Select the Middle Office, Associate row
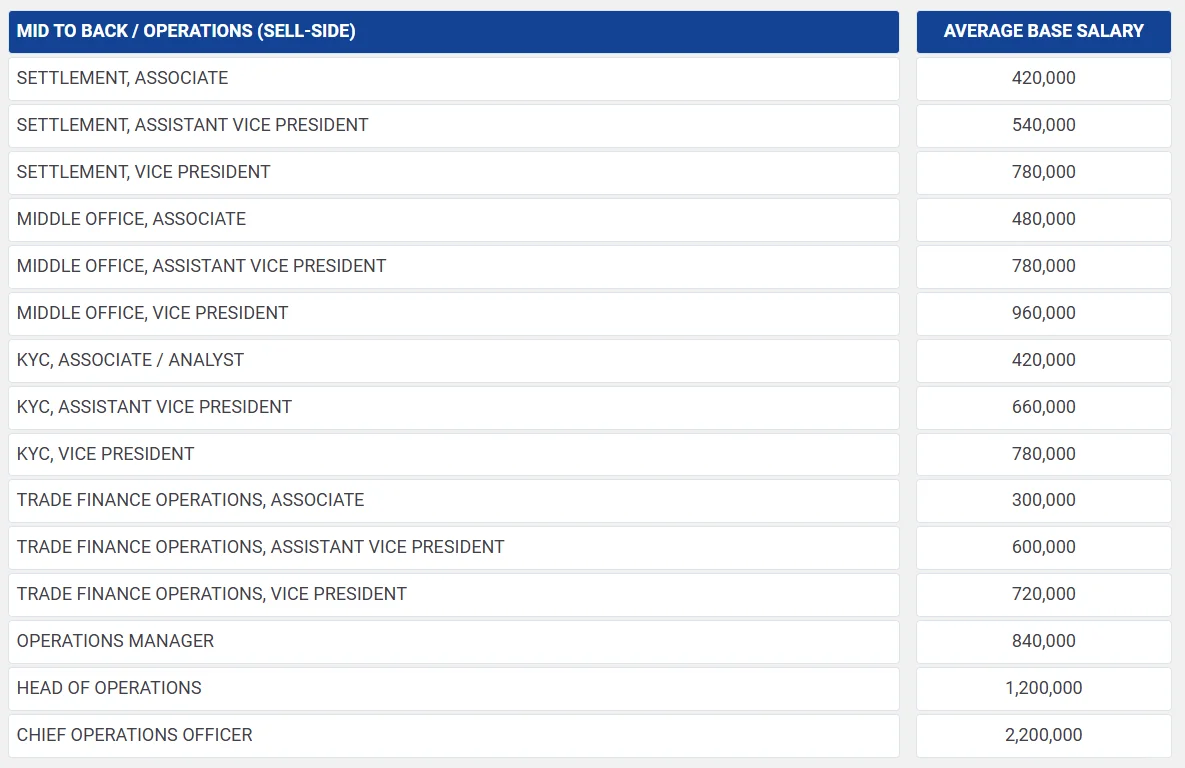Screen dimensions: 1185x768 click(x=131, y=219)
